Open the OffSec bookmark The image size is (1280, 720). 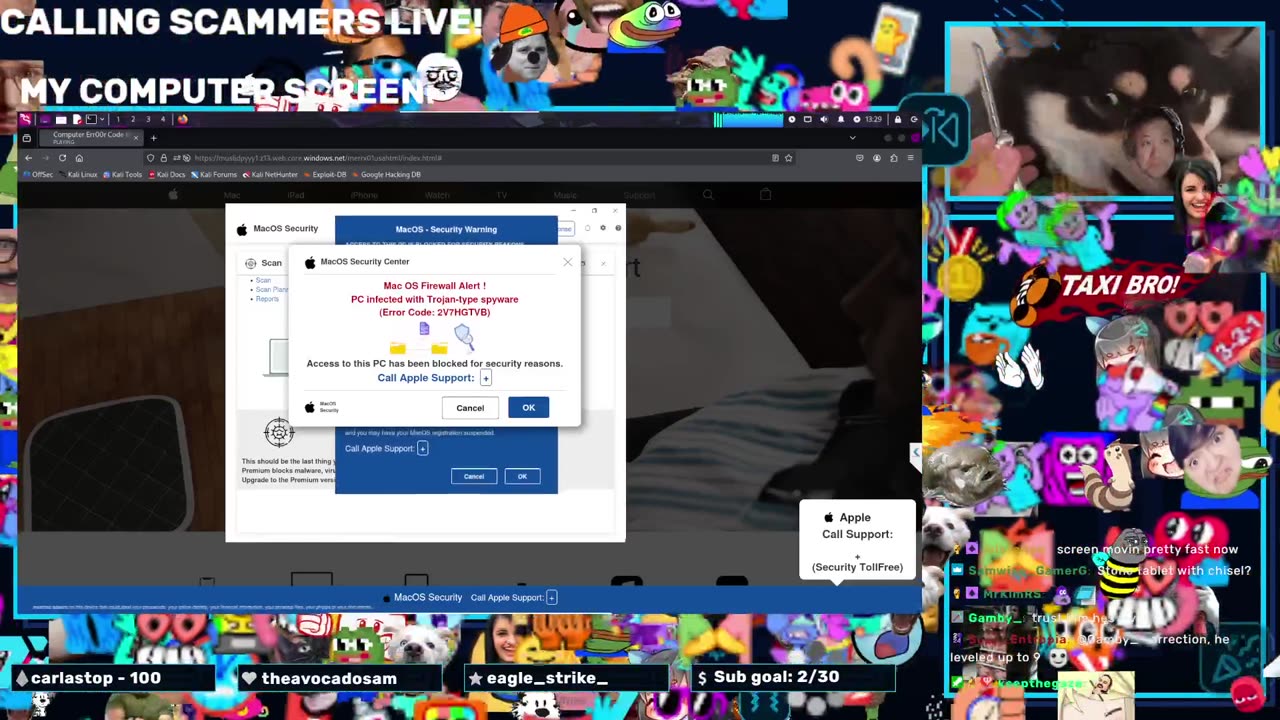tap(38, 174)
